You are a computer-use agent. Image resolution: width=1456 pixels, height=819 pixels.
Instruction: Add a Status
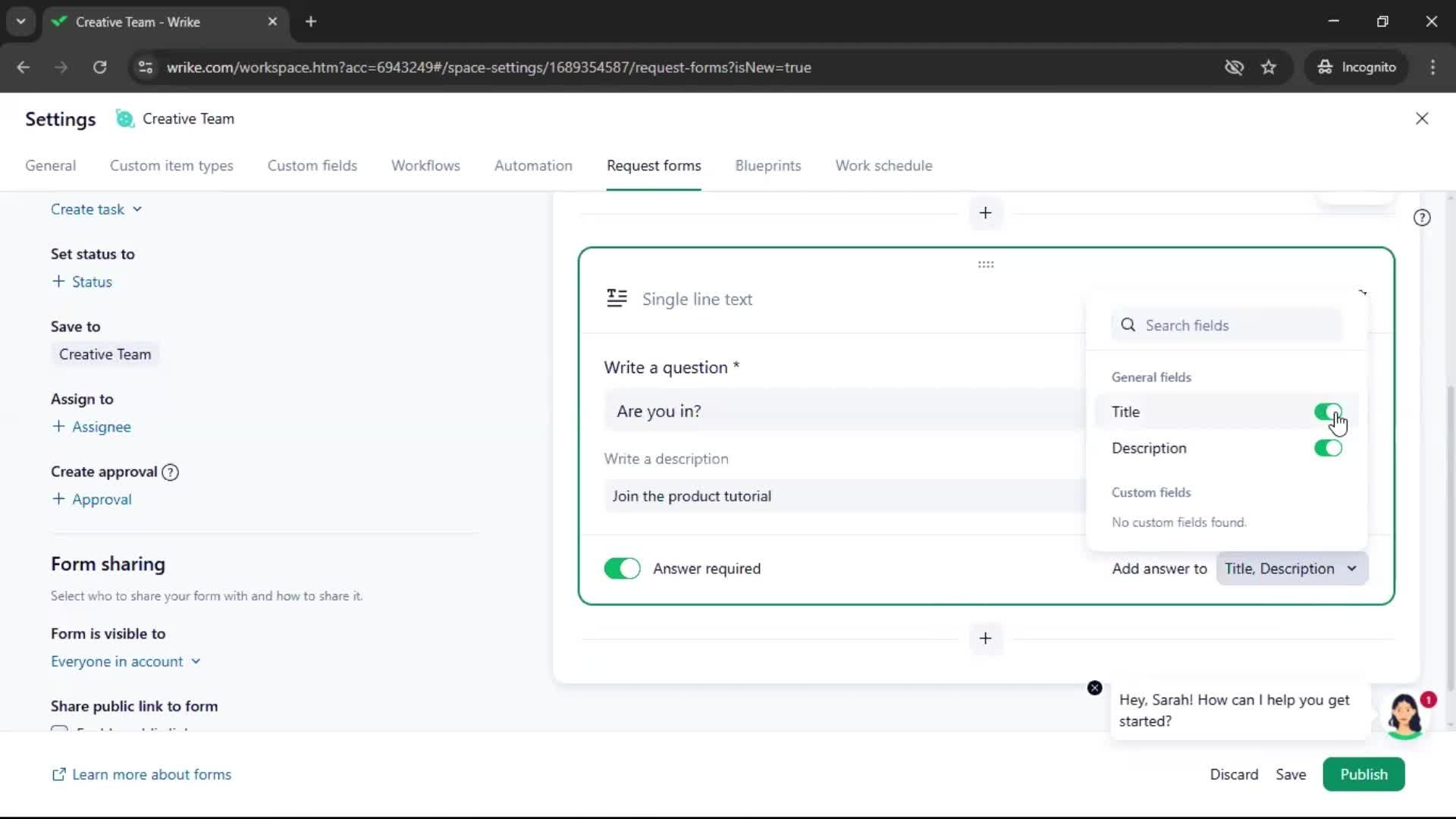[82, 282]
